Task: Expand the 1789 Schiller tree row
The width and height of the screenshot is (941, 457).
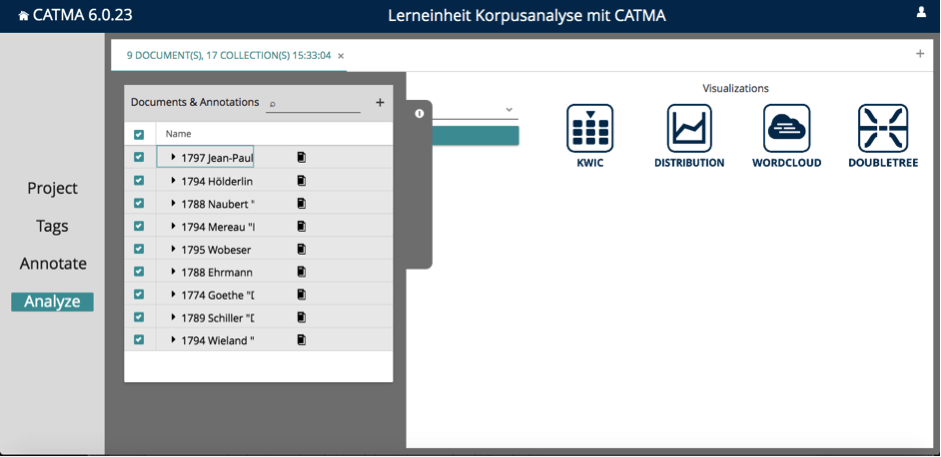Action: (173, 317)
